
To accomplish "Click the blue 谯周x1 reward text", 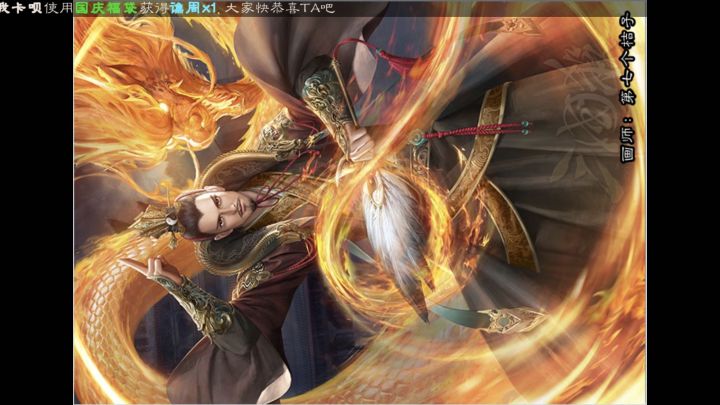I will point(192,8).
